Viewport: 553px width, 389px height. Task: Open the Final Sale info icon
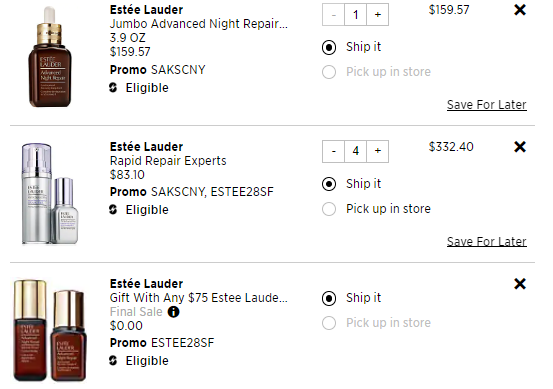coord(173,312)
